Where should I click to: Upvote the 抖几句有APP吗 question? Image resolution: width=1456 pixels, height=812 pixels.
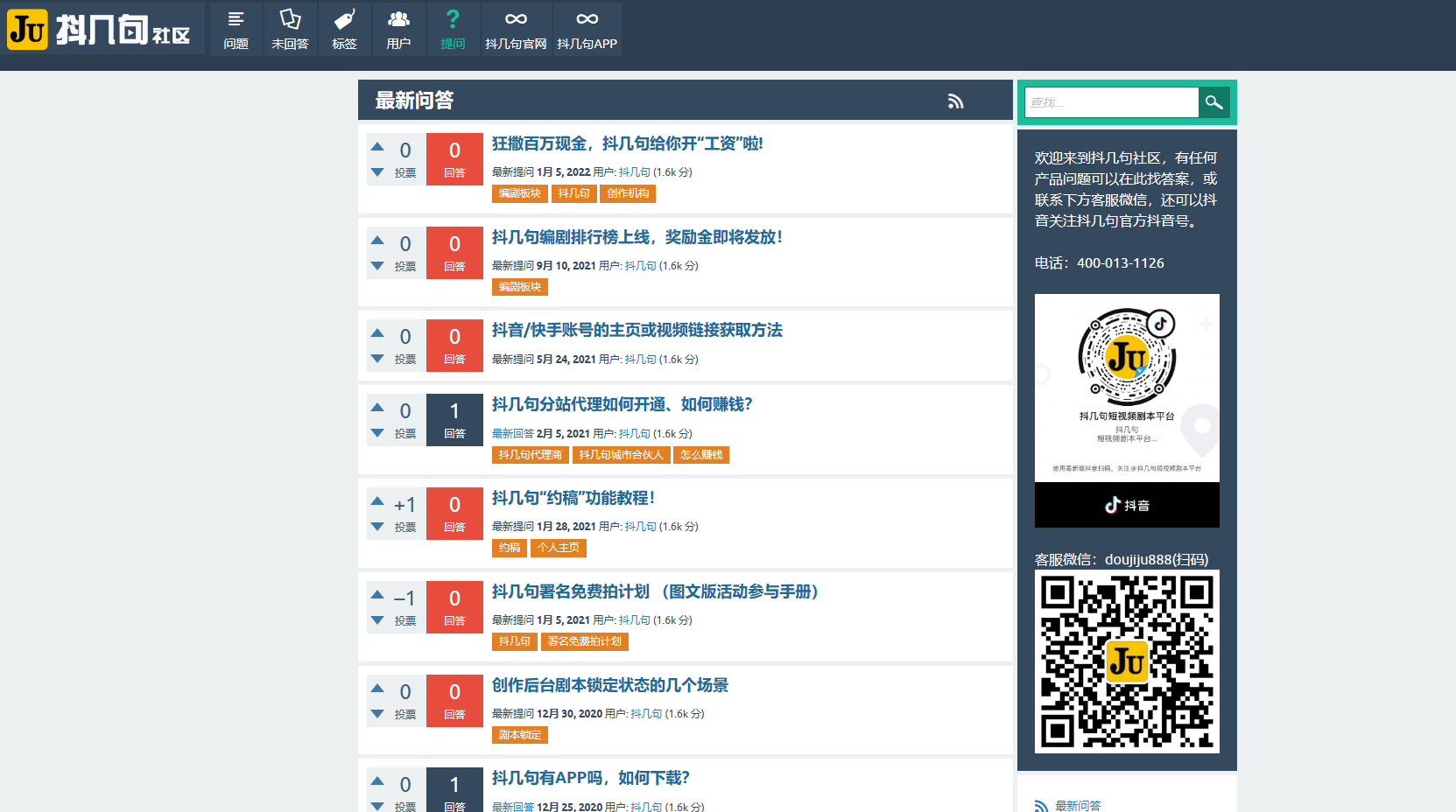coord(377,779)
